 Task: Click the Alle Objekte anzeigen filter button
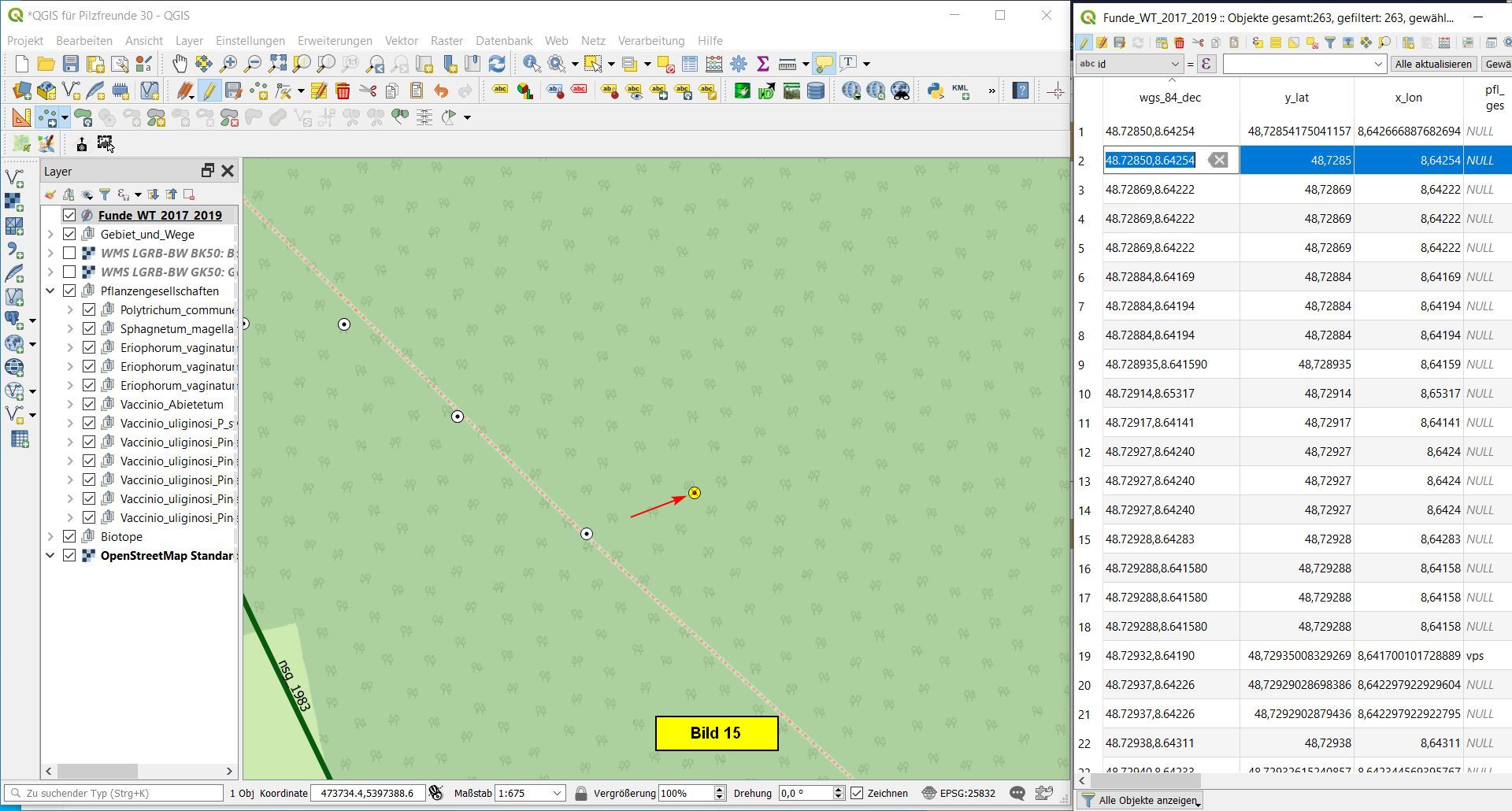[x=1140, y=800]
